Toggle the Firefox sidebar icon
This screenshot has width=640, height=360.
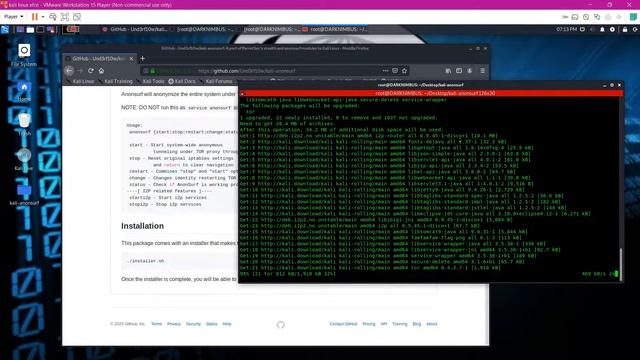tap(459, 71)
